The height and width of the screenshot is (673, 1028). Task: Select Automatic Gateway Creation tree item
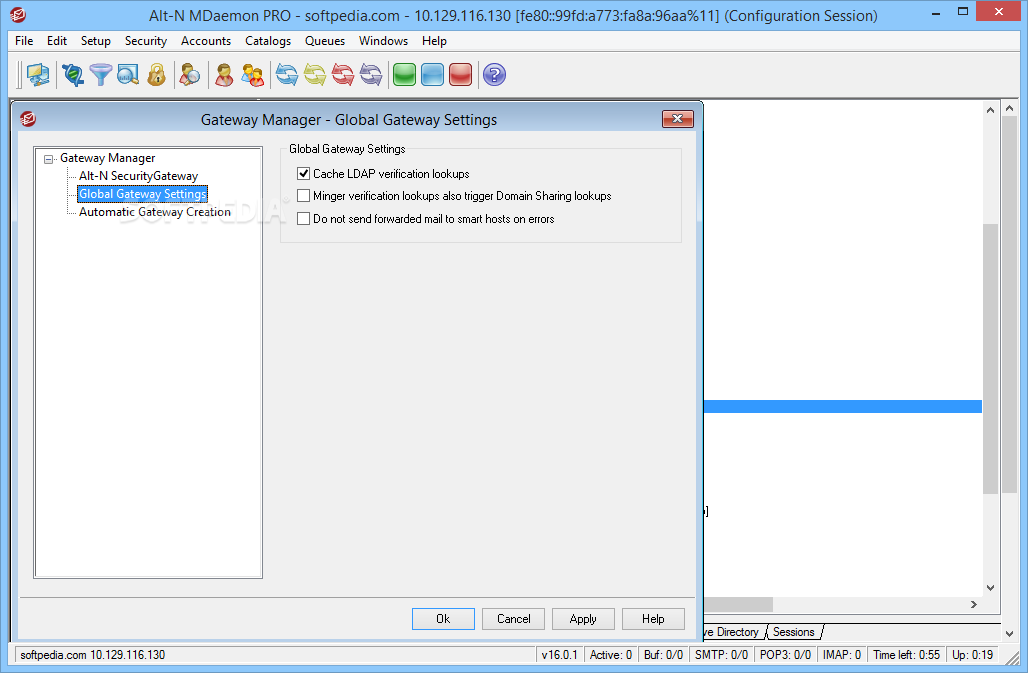155,212
